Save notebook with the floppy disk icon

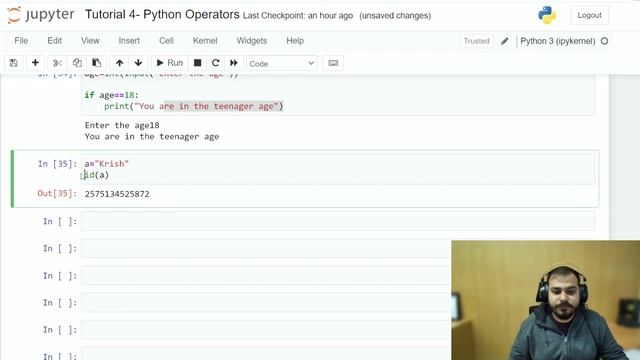(x=13, y=63)
